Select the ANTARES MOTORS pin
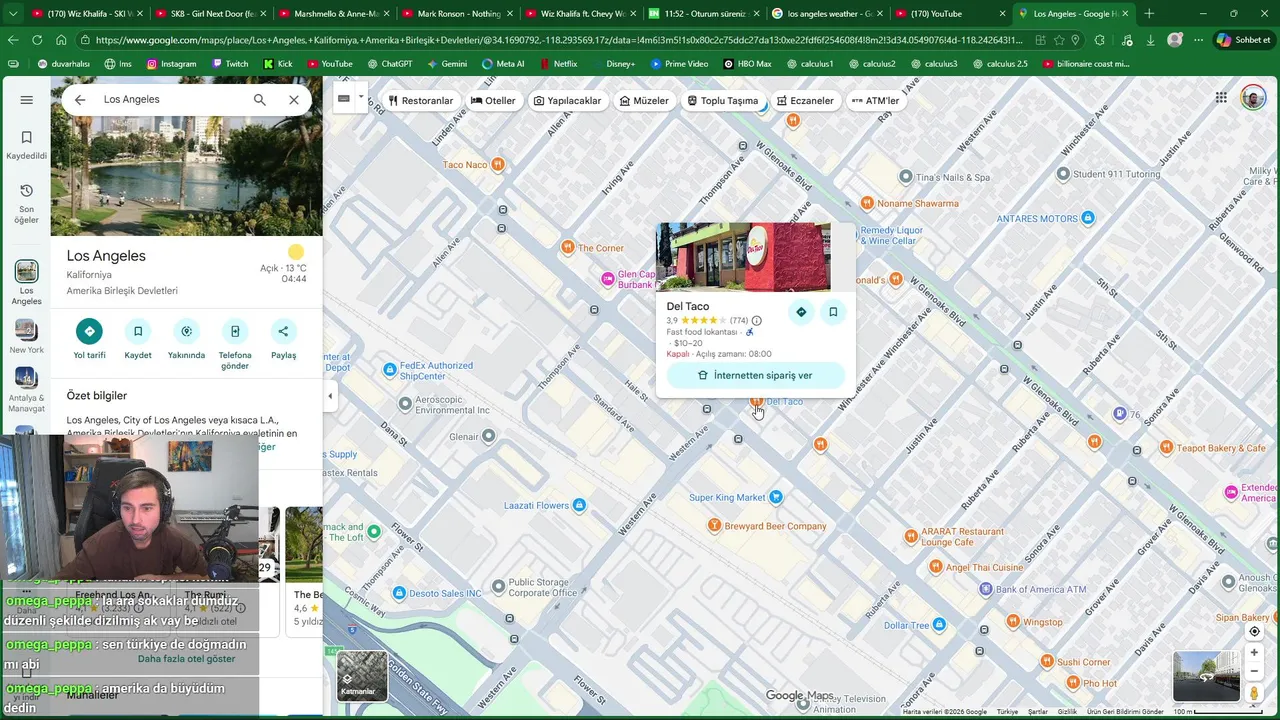This screenshot has width=1280, height=720. tap(1088, 218)
